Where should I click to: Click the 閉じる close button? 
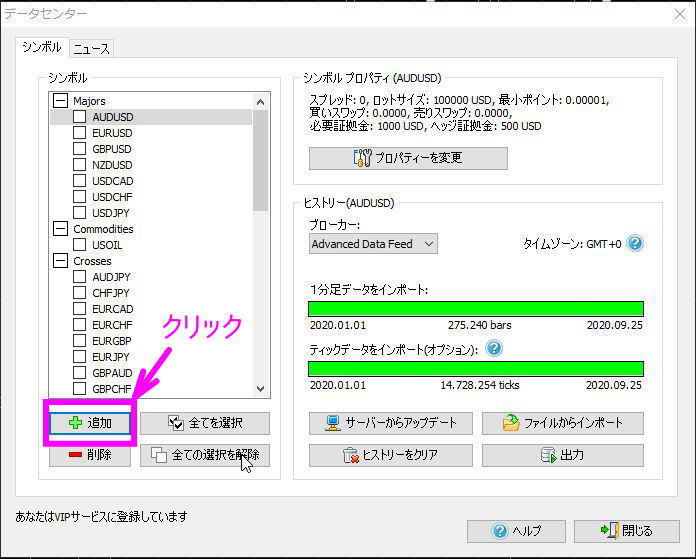pos(627,531)
